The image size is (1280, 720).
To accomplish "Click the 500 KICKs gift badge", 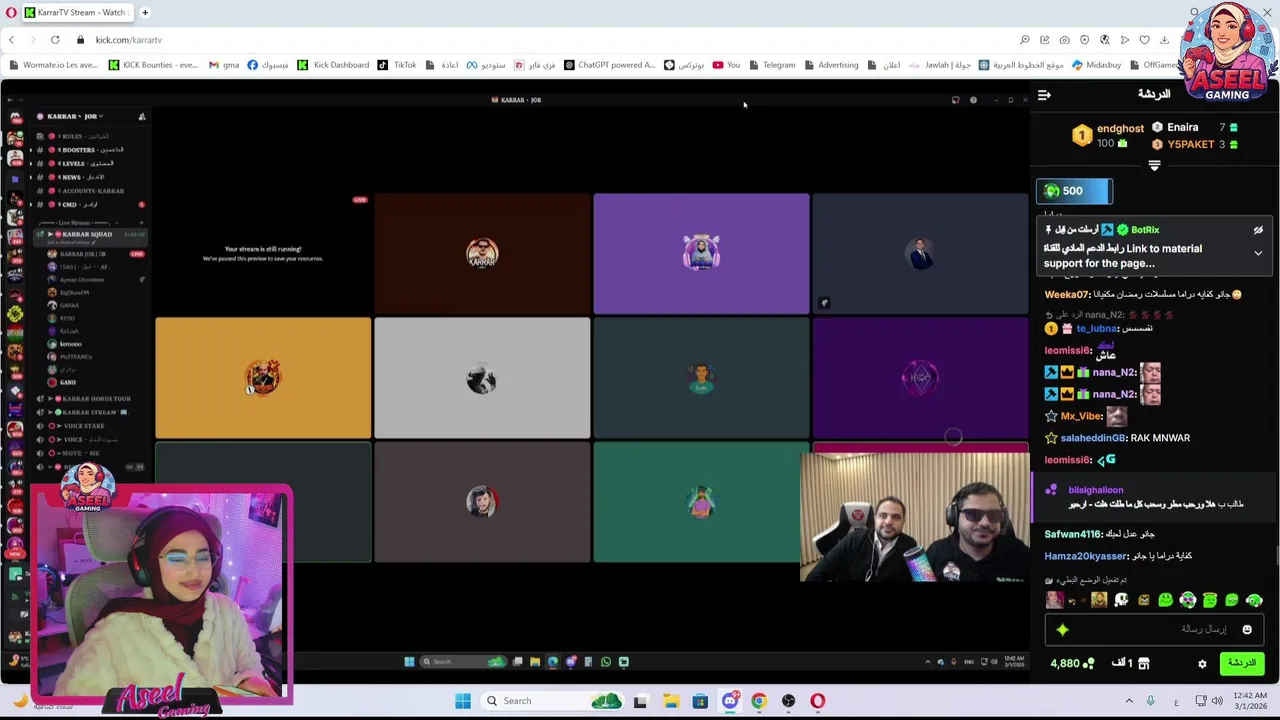I will point(1074,191).
